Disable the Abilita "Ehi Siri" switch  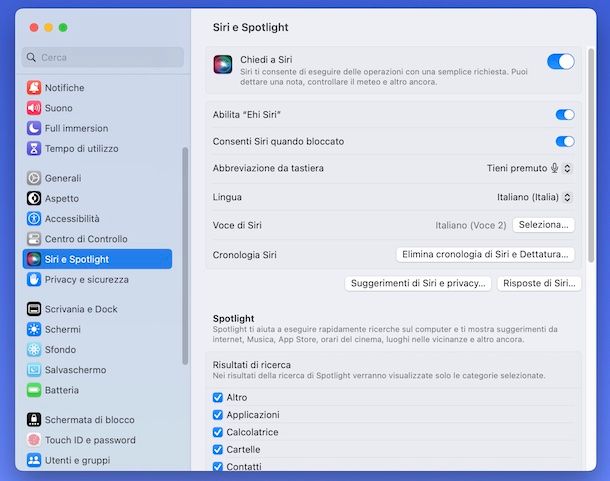[x=565, y=114]
